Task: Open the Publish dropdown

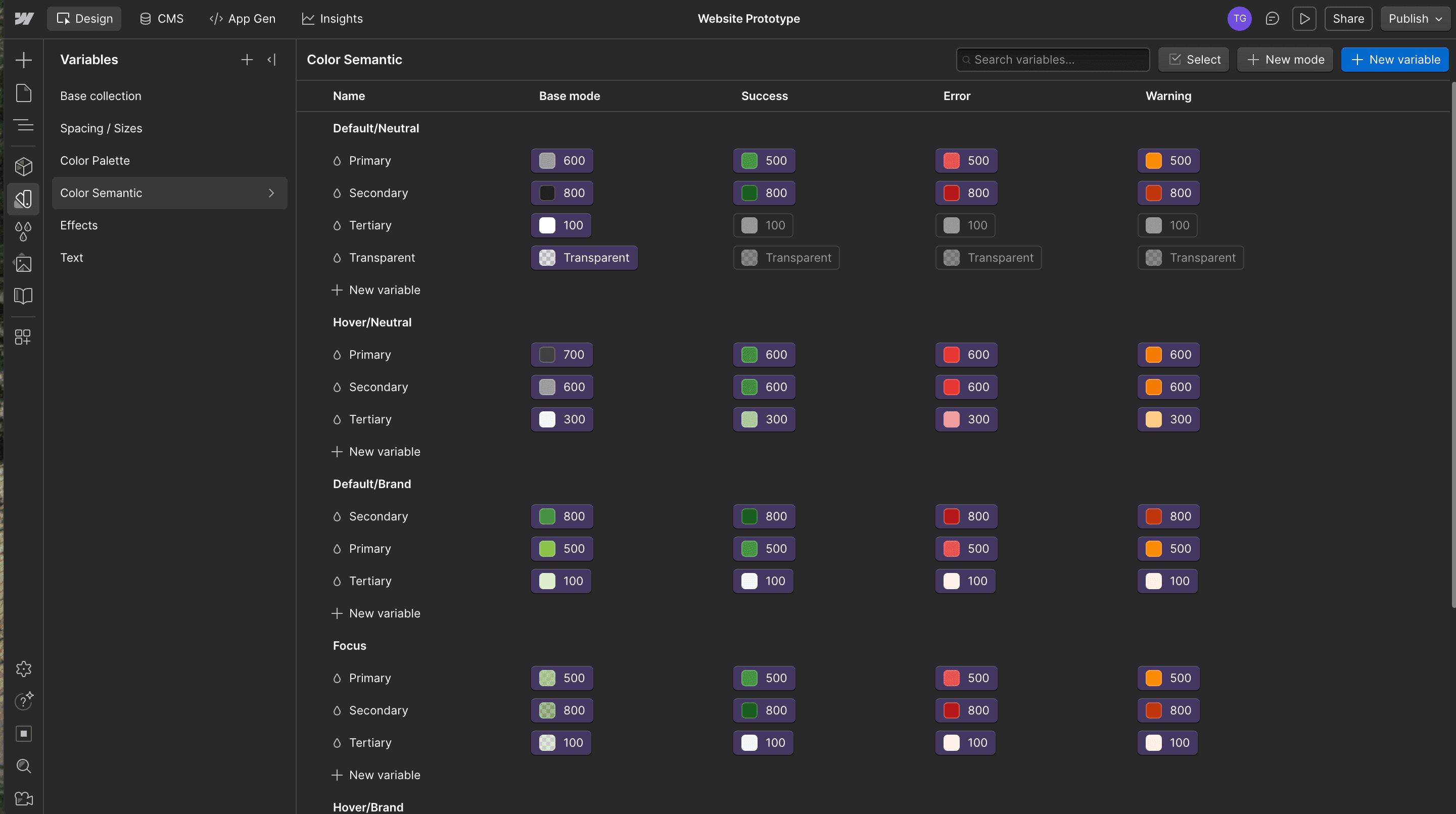Action: pos(1415,19)
